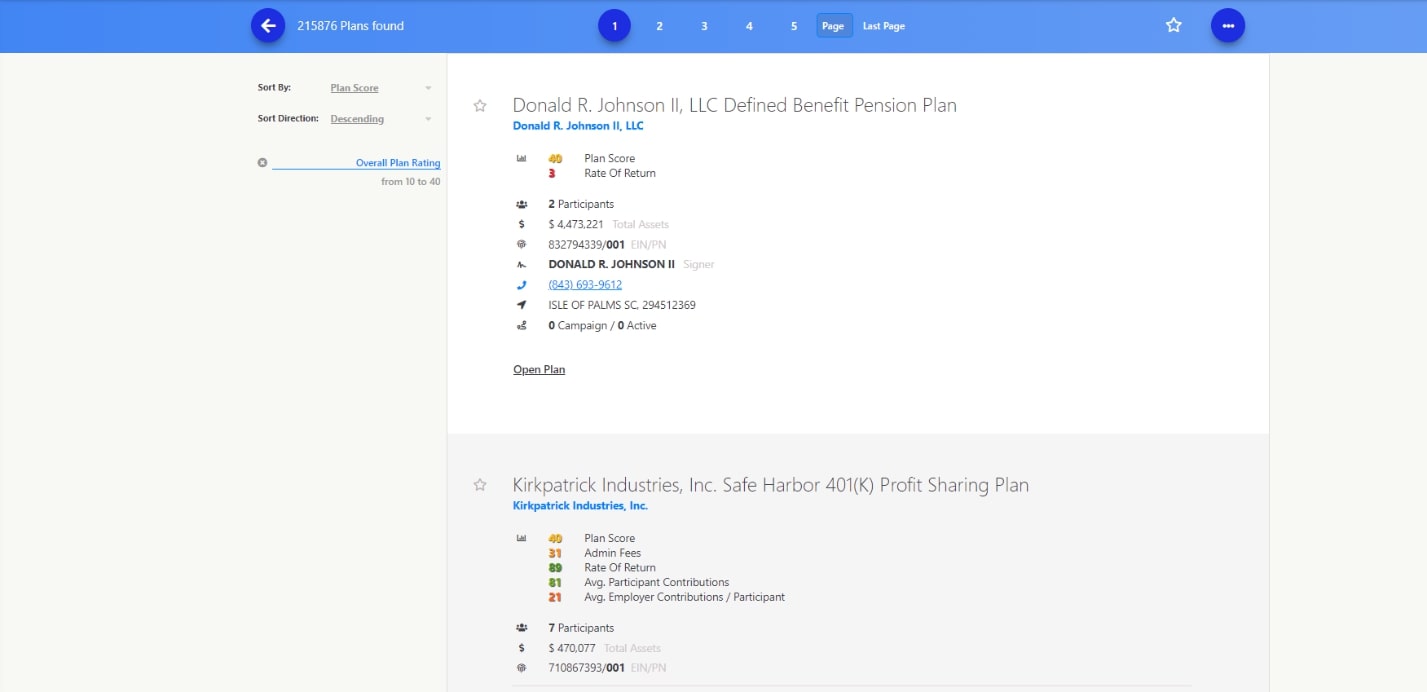Click the Sort By dropdown arrow

(428, 88)
